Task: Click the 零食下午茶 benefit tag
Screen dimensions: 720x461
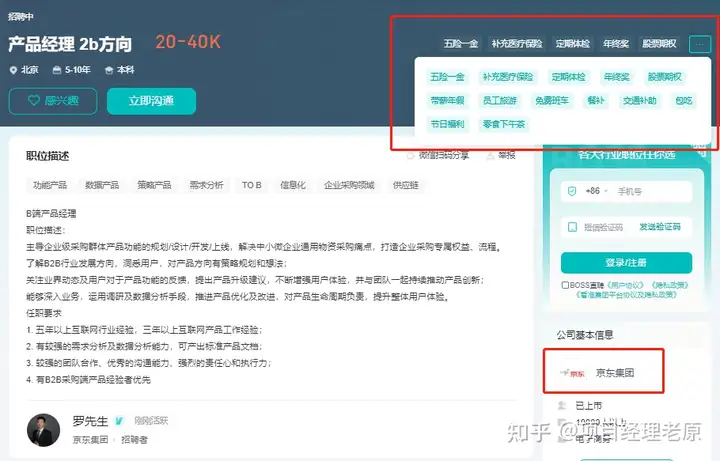Action: point(504,124)
